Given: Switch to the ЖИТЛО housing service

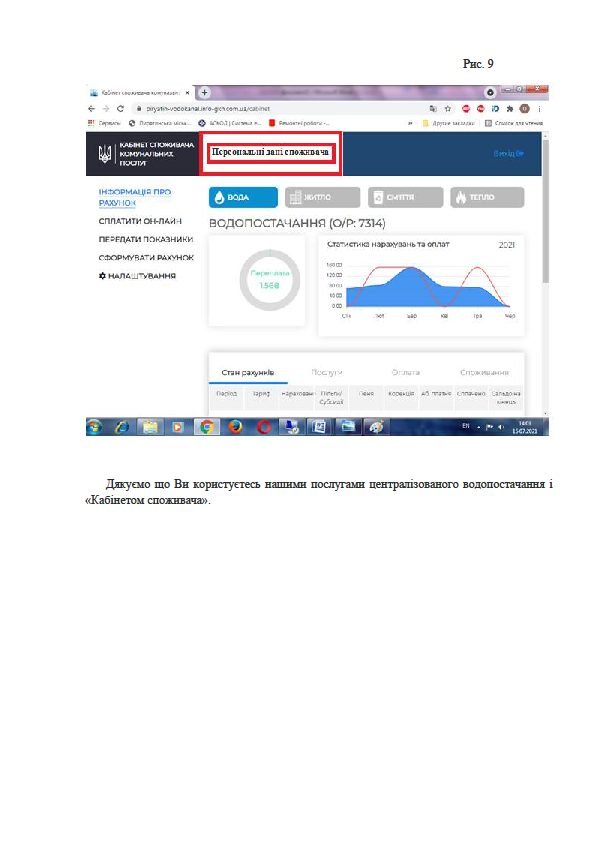Looking at the screenshot, I should click(x=322, y=197).
